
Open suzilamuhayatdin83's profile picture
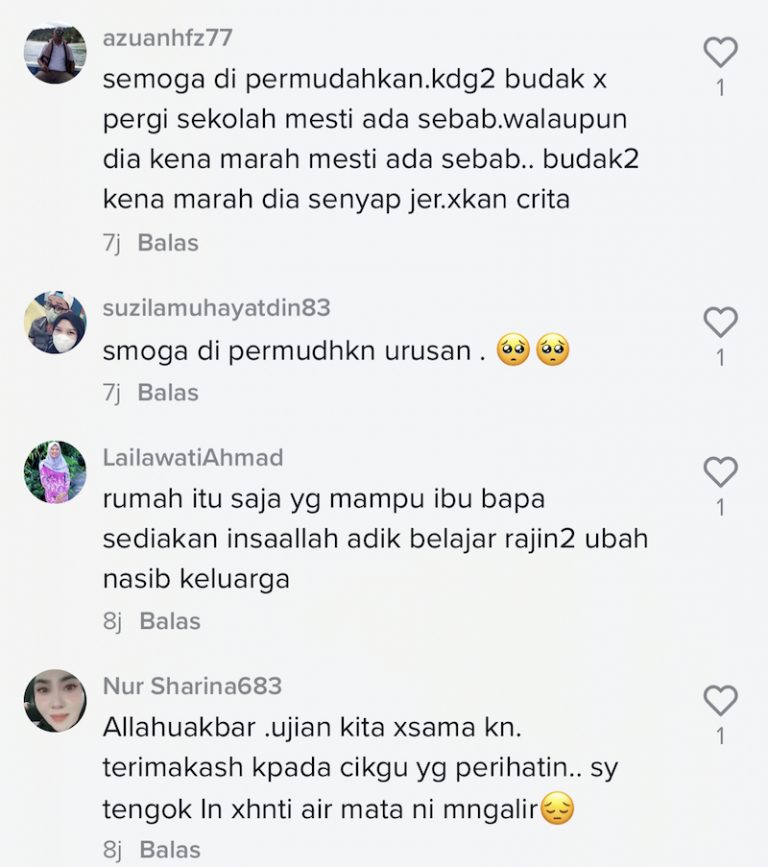(55, 323)
